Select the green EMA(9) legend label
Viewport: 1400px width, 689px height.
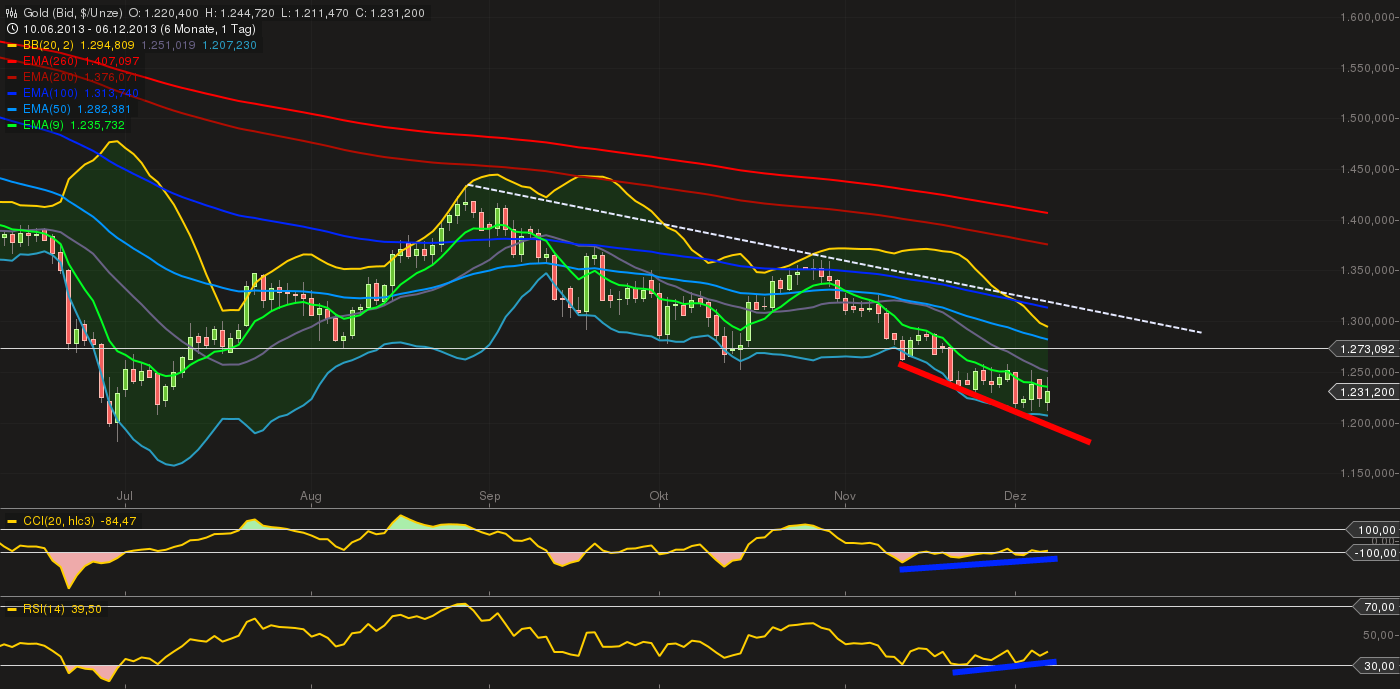click(x=40, y=125)
